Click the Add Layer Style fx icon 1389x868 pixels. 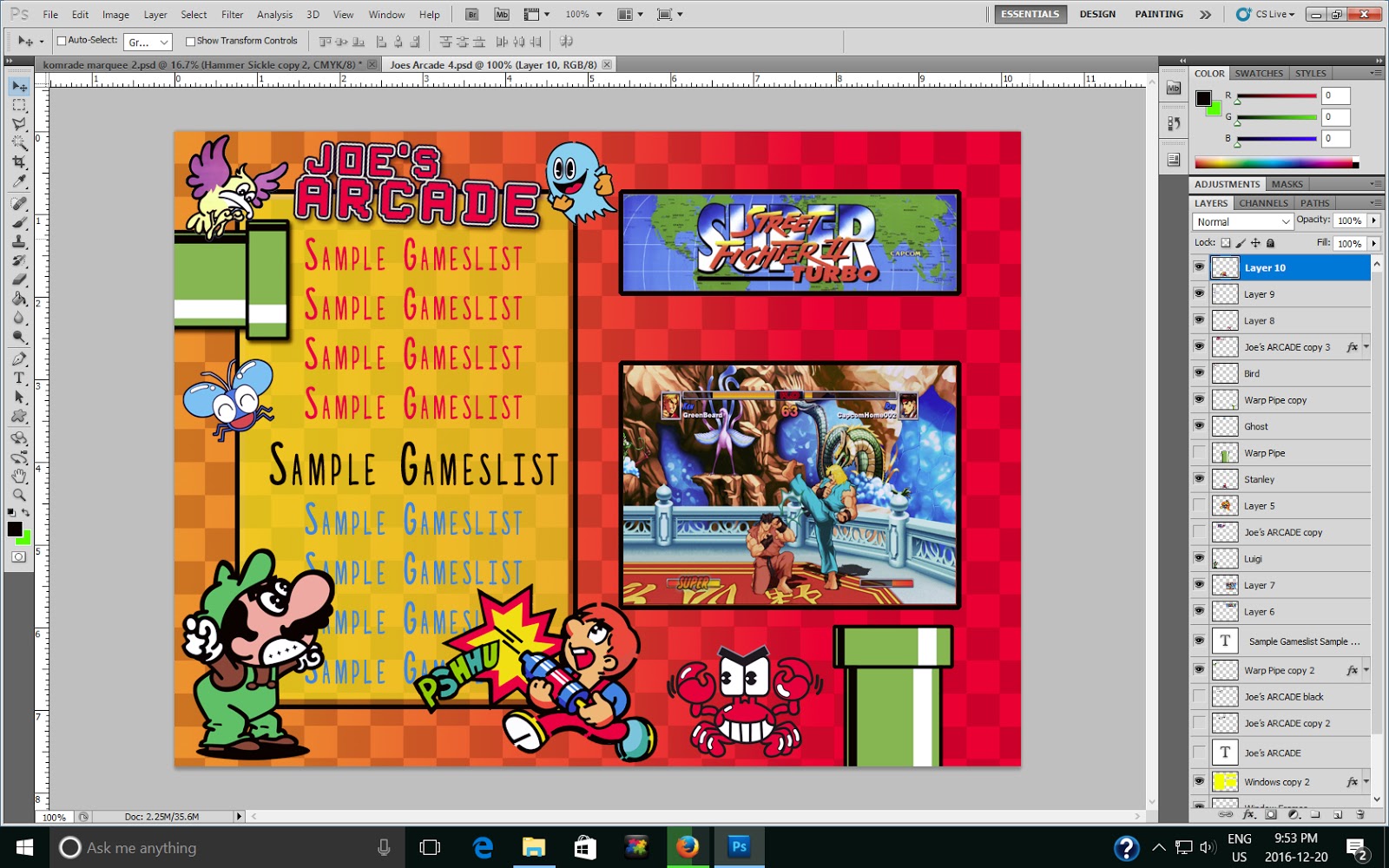1247,814
